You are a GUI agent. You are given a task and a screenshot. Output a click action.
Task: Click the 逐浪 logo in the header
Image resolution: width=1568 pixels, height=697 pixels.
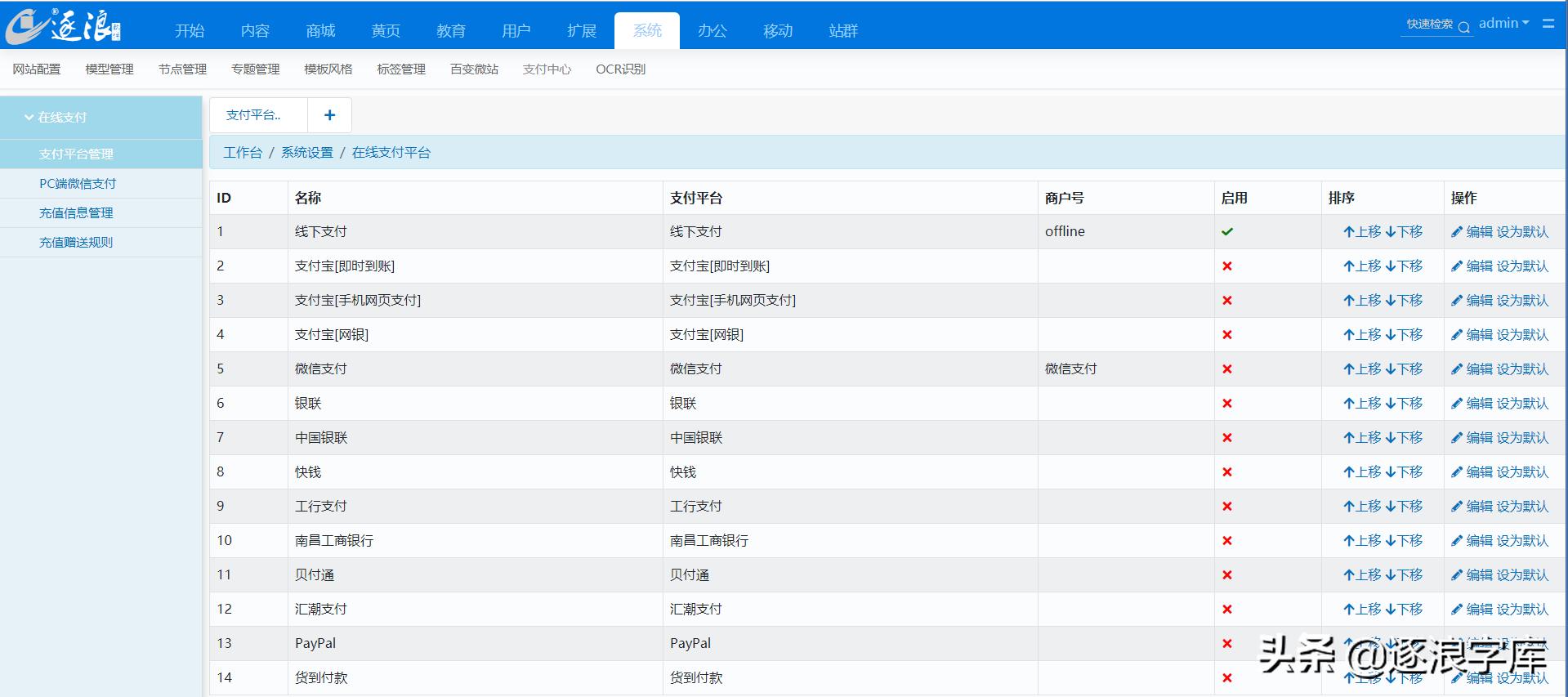(64, 26)
